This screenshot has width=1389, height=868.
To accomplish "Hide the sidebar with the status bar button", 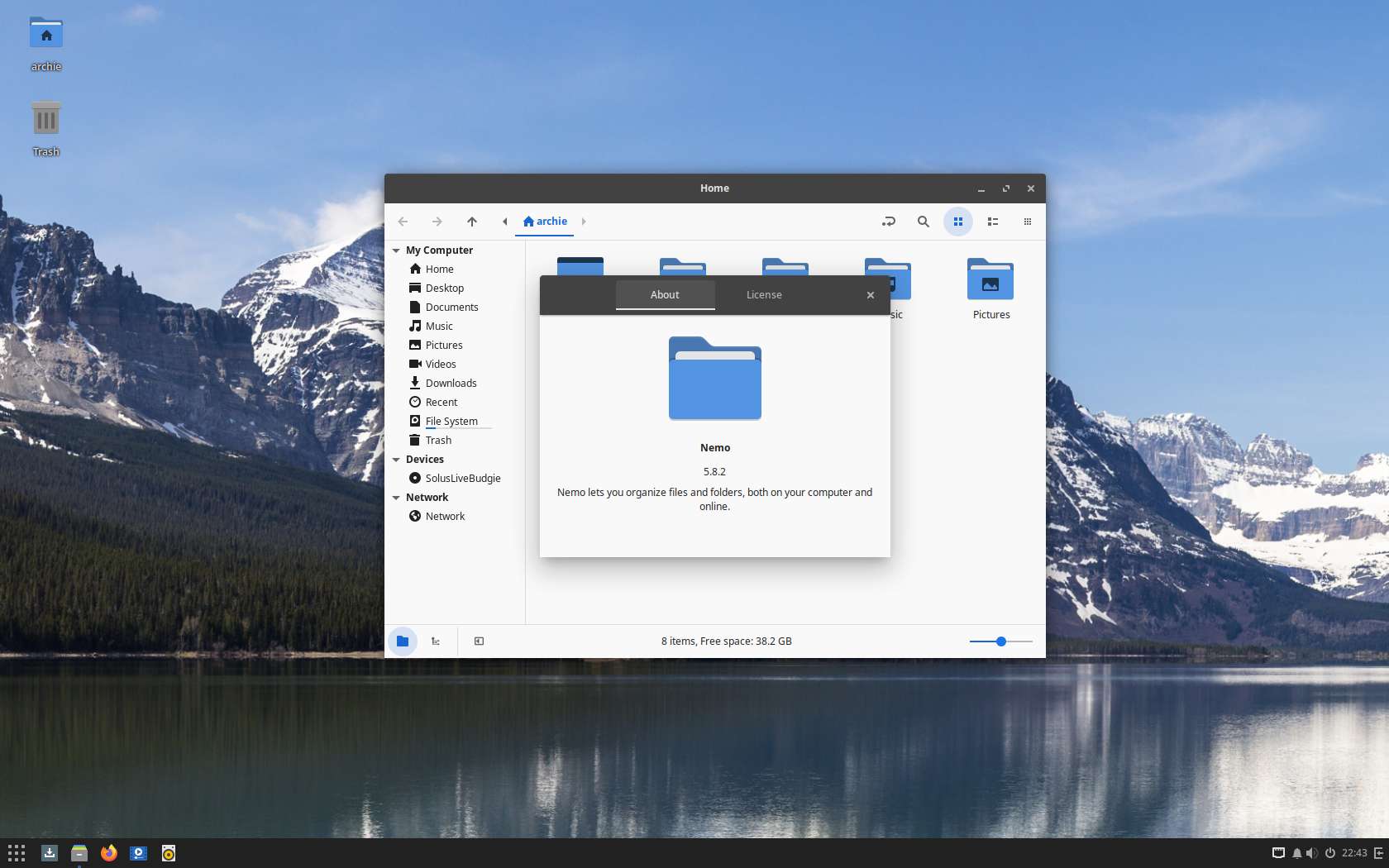I will click(x=479, y=641).
